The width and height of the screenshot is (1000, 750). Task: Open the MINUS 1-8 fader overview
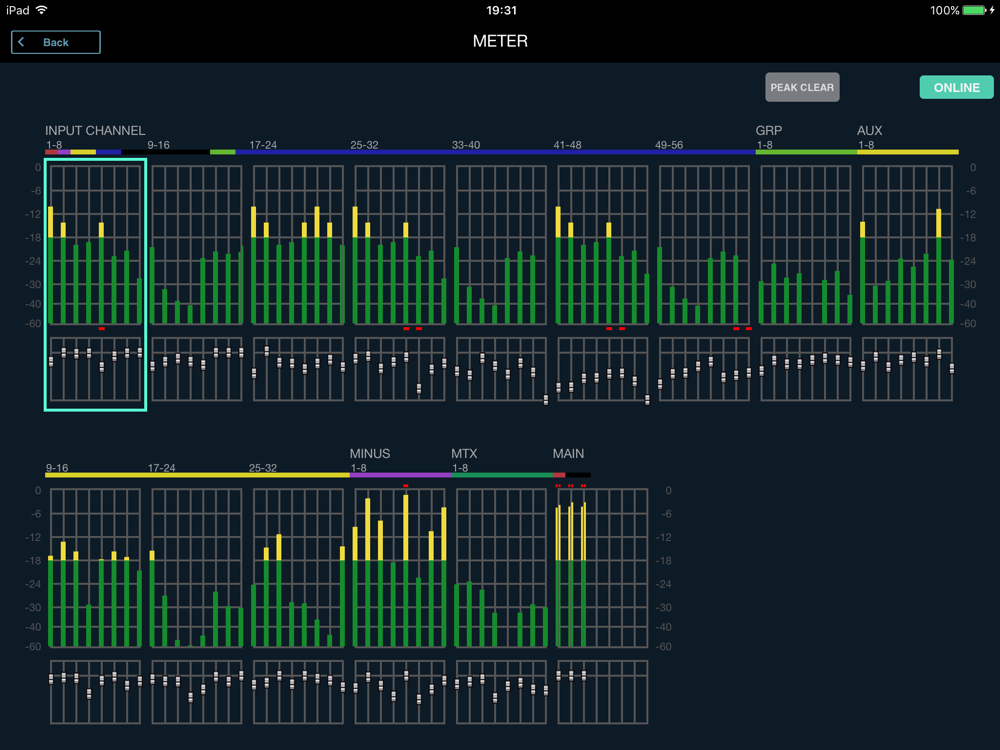point(400,692)
